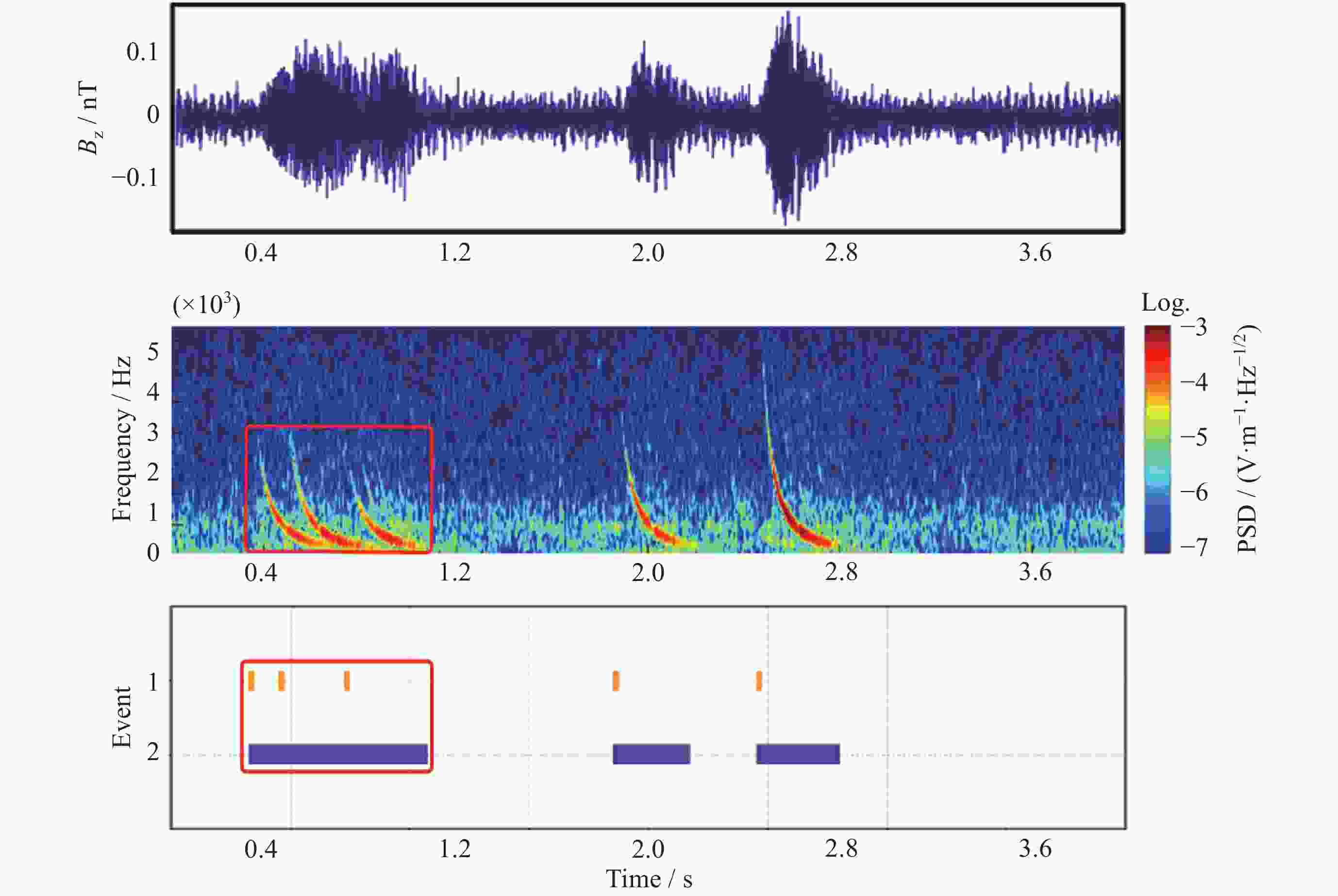Click the rightmost purple event bar

click(x=798, y=754)
